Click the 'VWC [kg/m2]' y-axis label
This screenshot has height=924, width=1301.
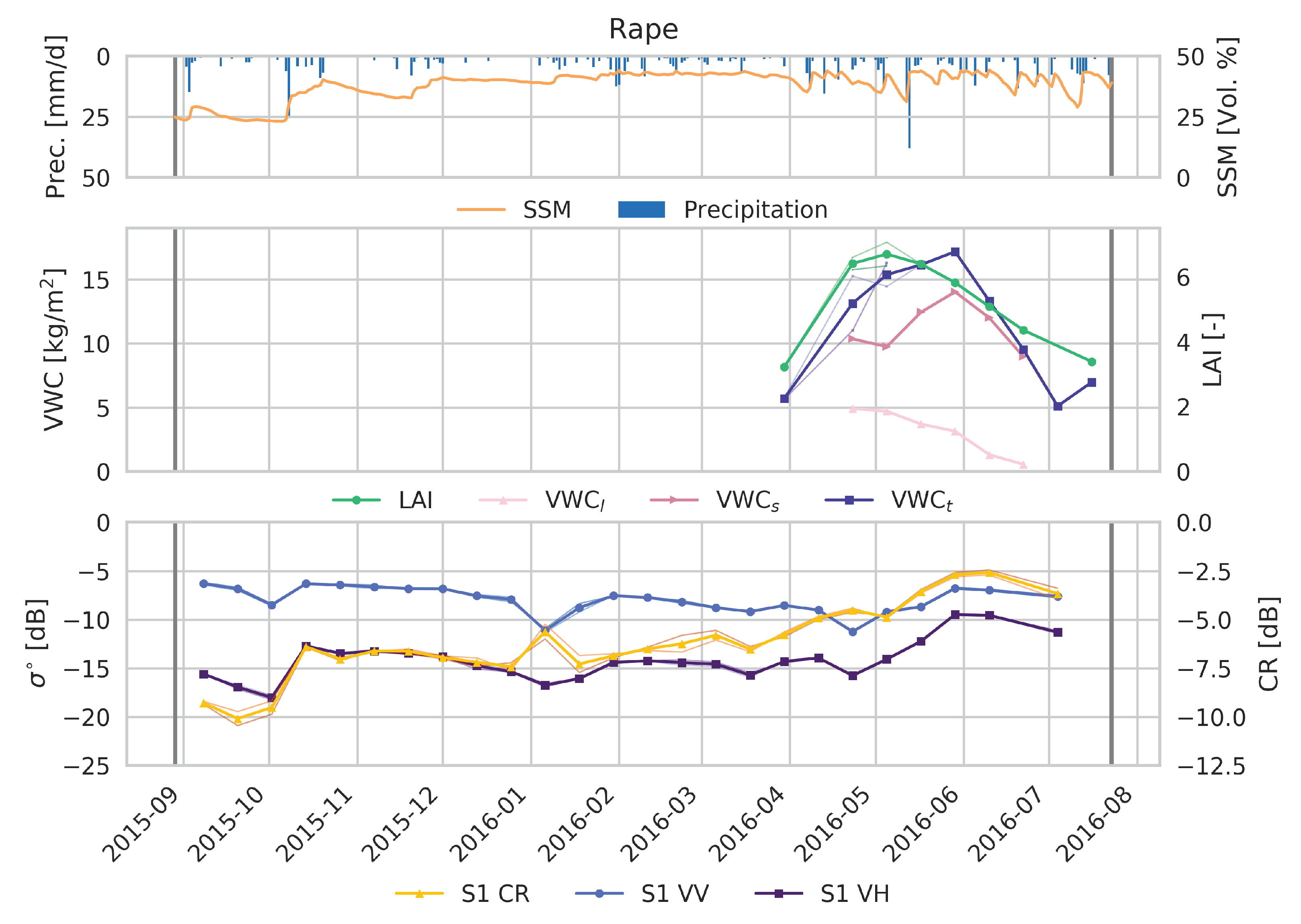pyautogui.click(x=55, y=350)
